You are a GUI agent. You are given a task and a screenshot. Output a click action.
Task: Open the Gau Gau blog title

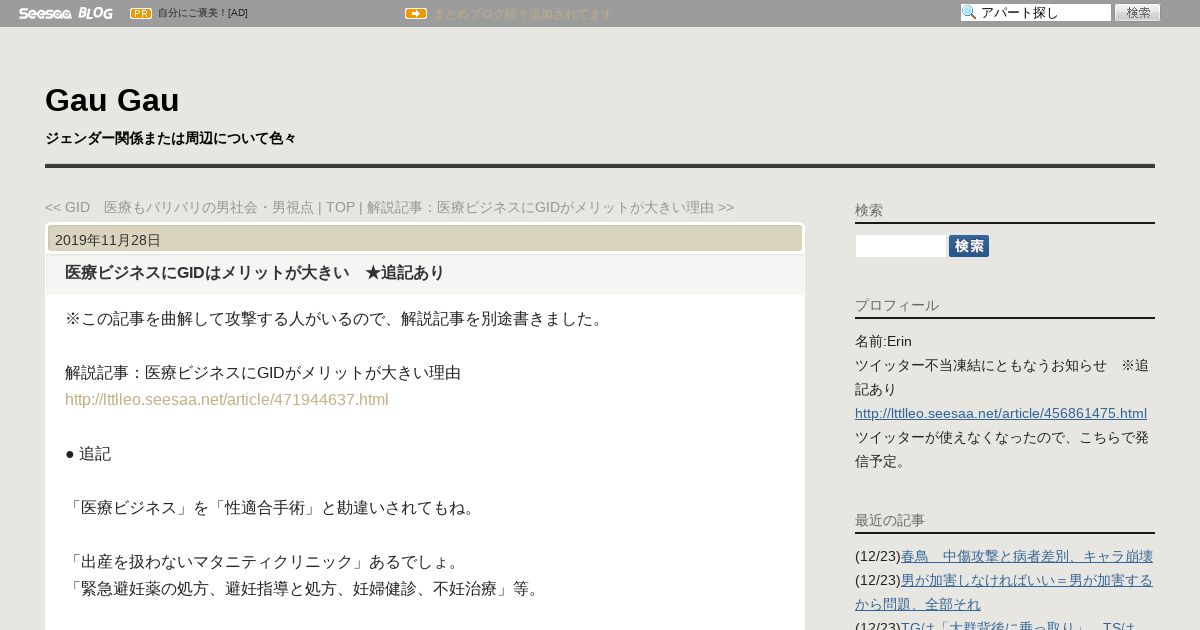112,100
